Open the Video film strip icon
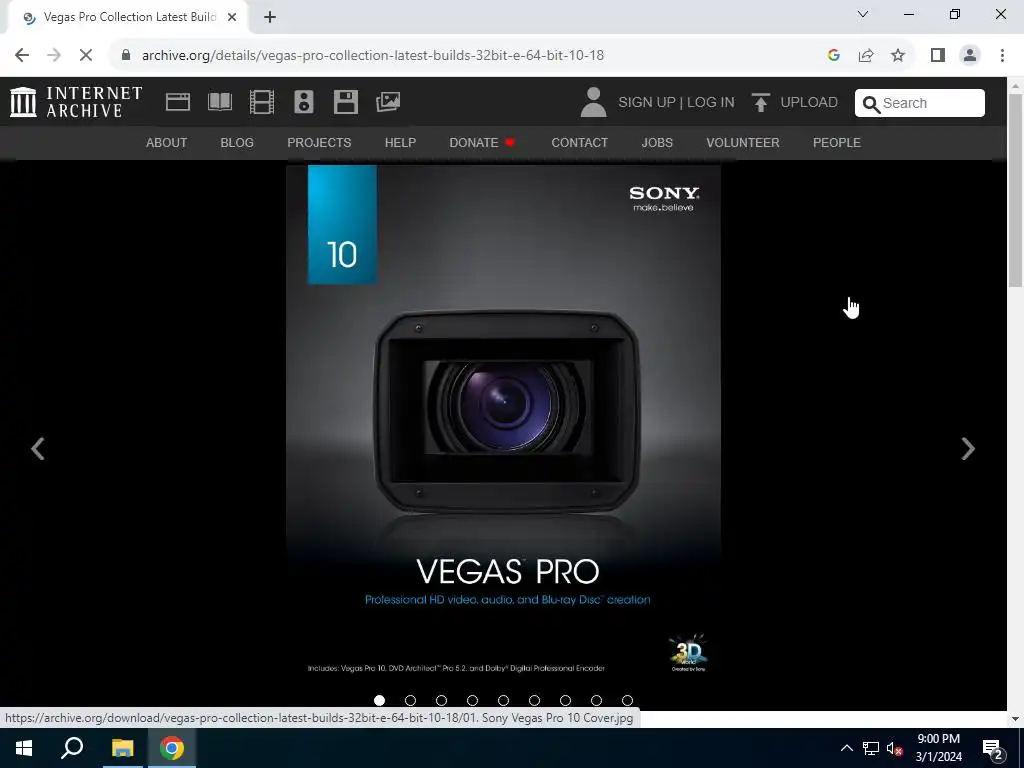 262,102
